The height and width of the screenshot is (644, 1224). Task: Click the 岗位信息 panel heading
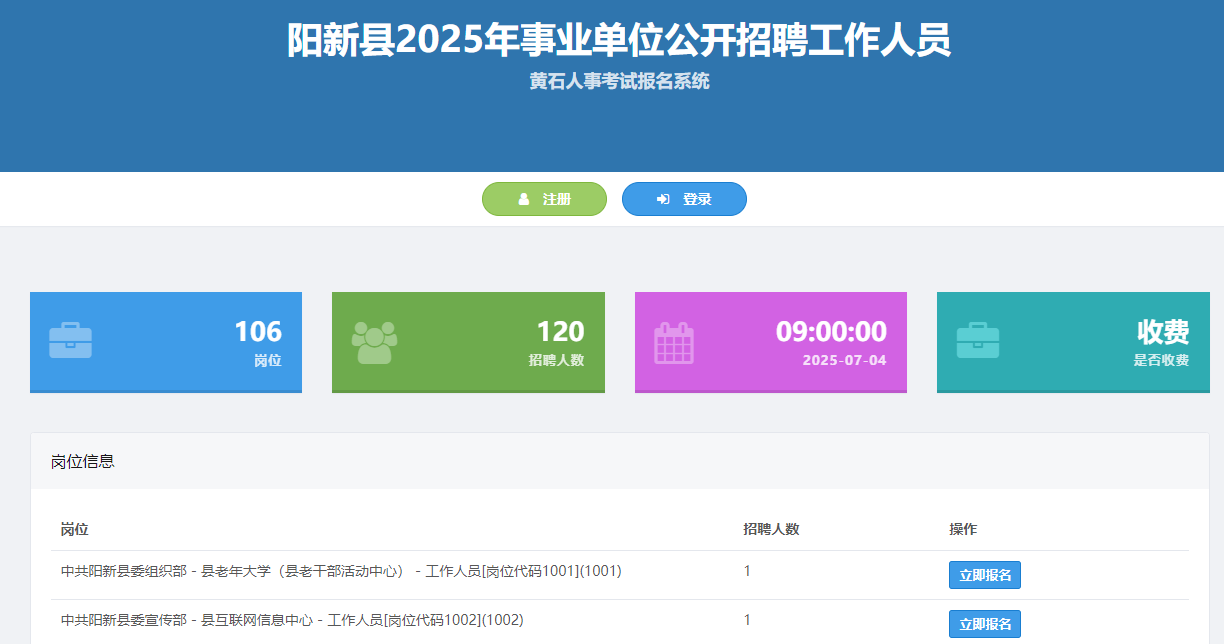tap(83, 461)
